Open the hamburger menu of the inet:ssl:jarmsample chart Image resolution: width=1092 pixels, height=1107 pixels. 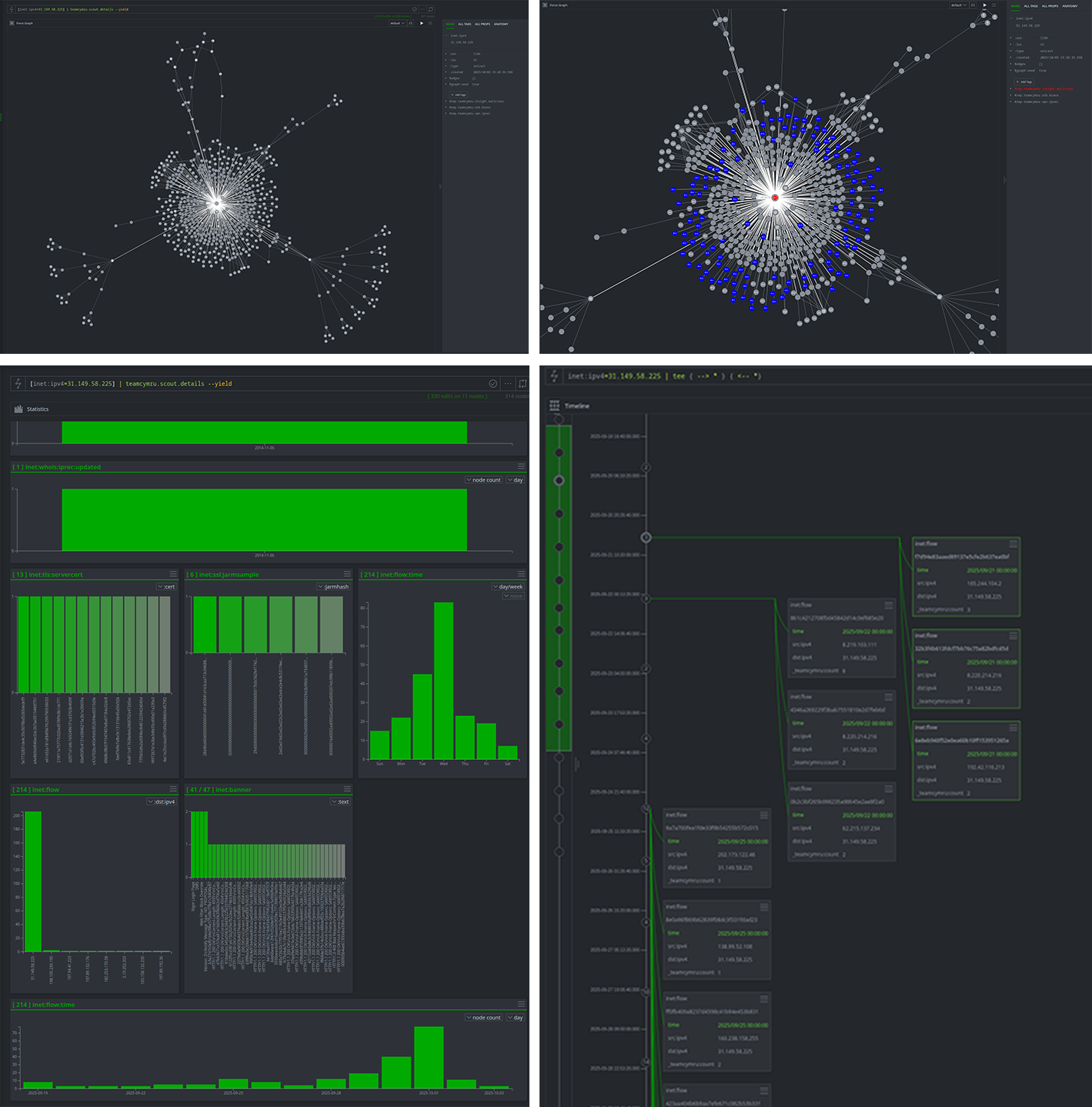347,574
